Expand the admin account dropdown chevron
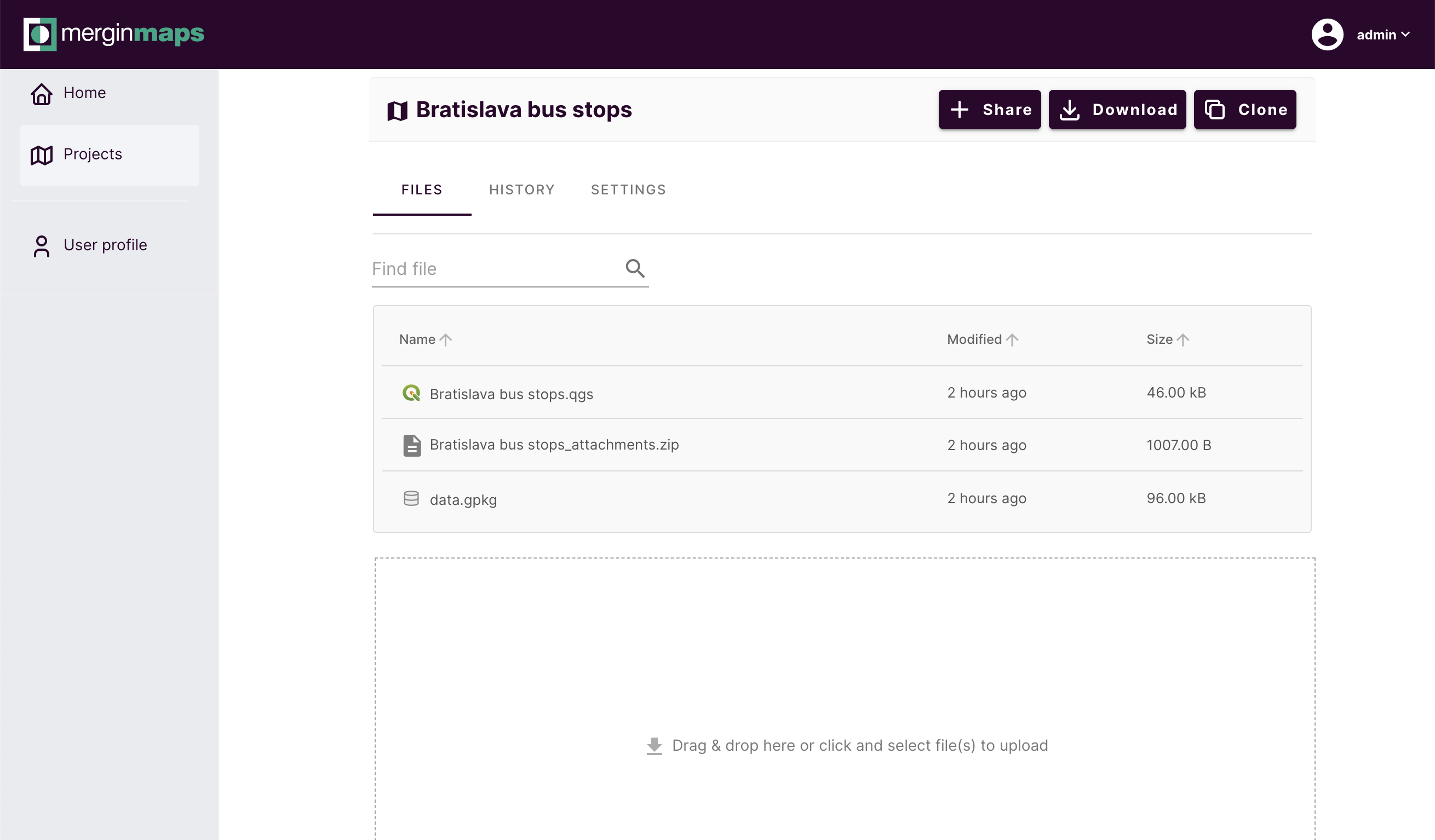Viewport: 1435px width, 840px height. pyautogui.click(x=1405, y=34)
